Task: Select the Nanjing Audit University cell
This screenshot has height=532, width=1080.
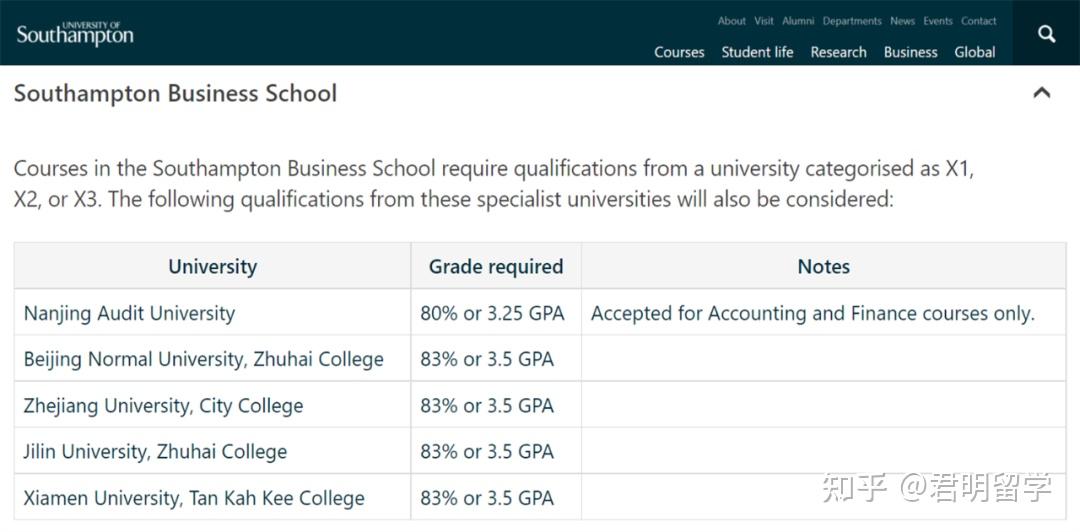Action: [x=129, y=313]
